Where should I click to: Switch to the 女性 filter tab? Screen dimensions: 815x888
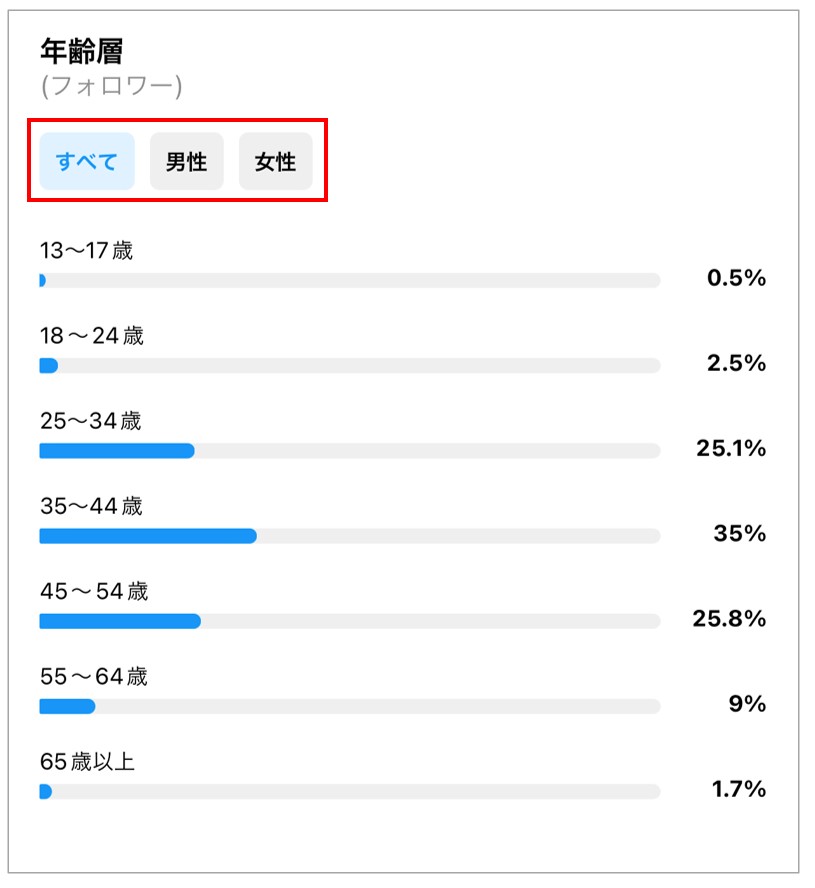click(275, 161)
